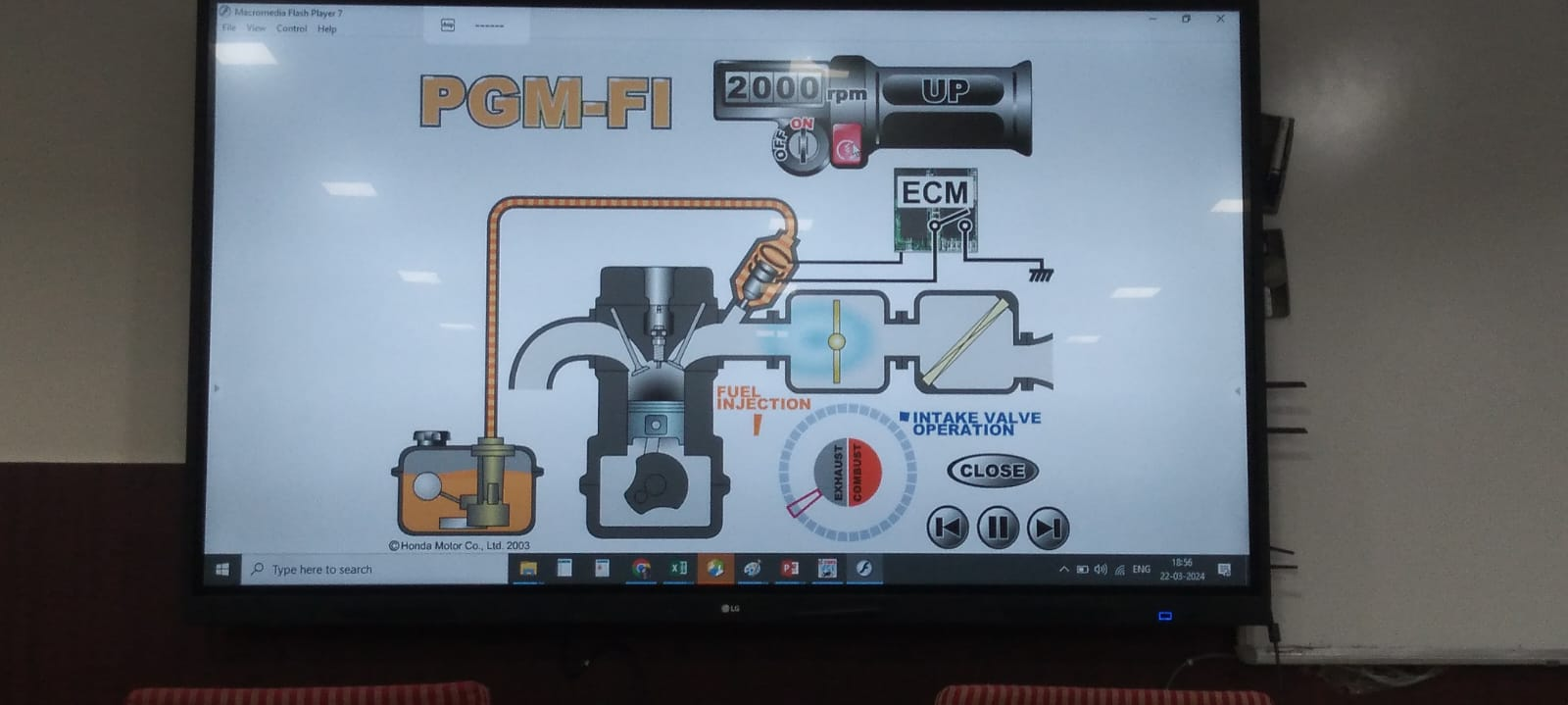
Task: Click the CLOSE button in animation
Action: pos(992,471)
